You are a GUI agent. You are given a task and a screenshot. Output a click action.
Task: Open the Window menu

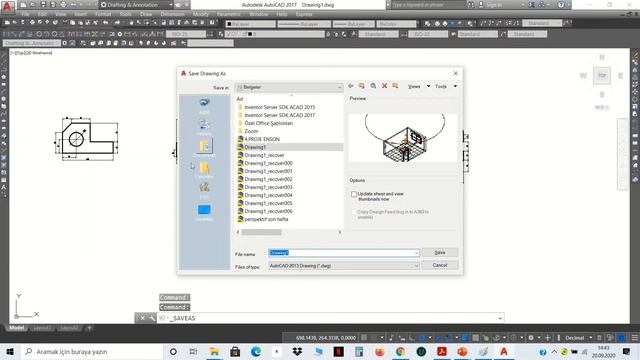click(258, 14)
